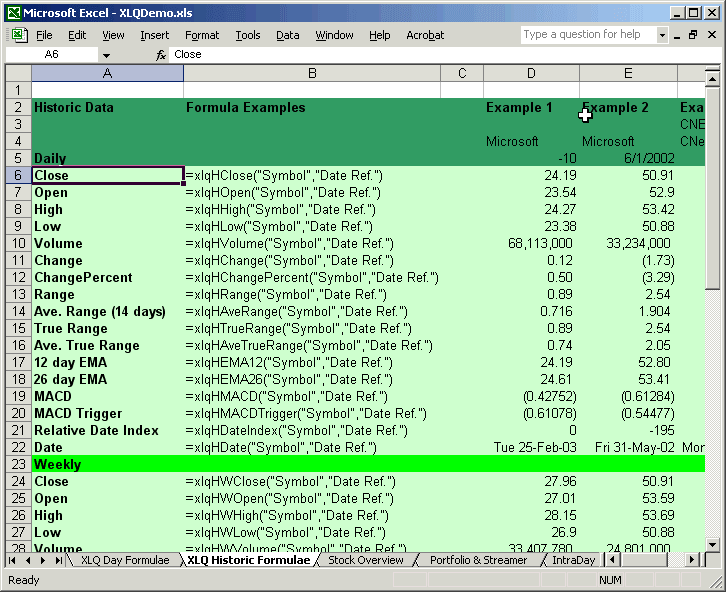This screenshot has height=592, width=726.
Task: Switch to Portfolio & Streamer sheet tab
Action: point(477,561)
